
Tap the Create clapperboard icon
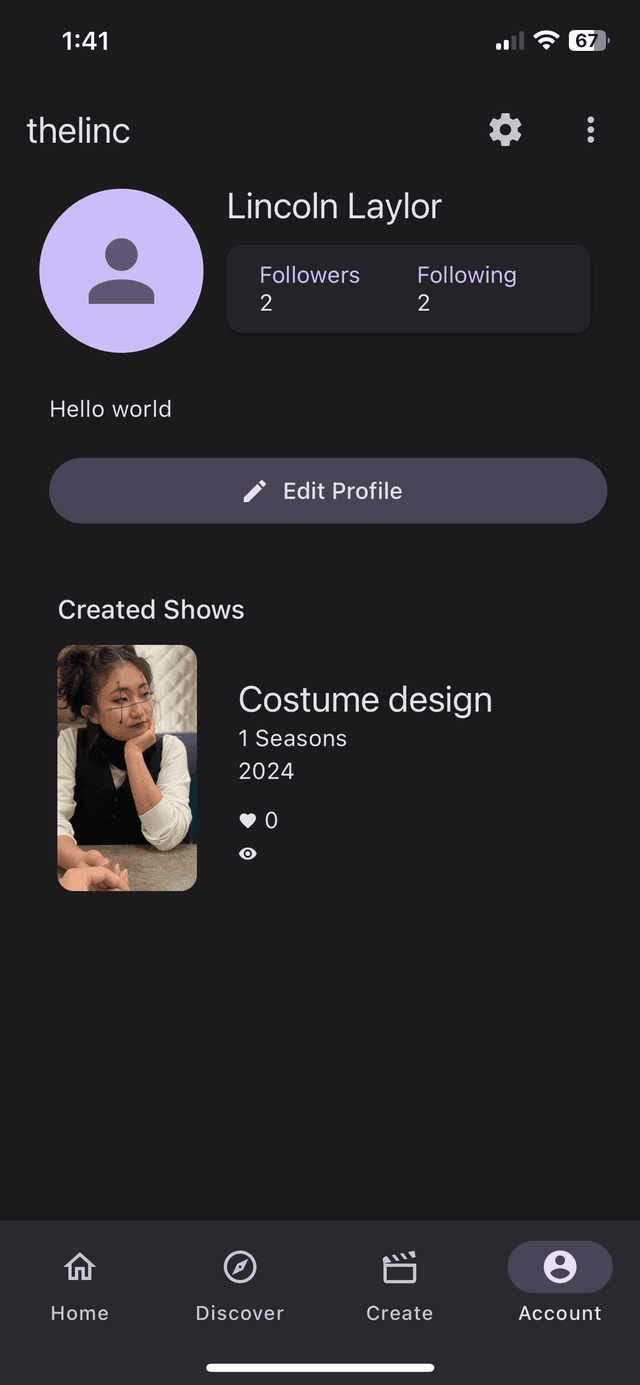click(400, 1268)
